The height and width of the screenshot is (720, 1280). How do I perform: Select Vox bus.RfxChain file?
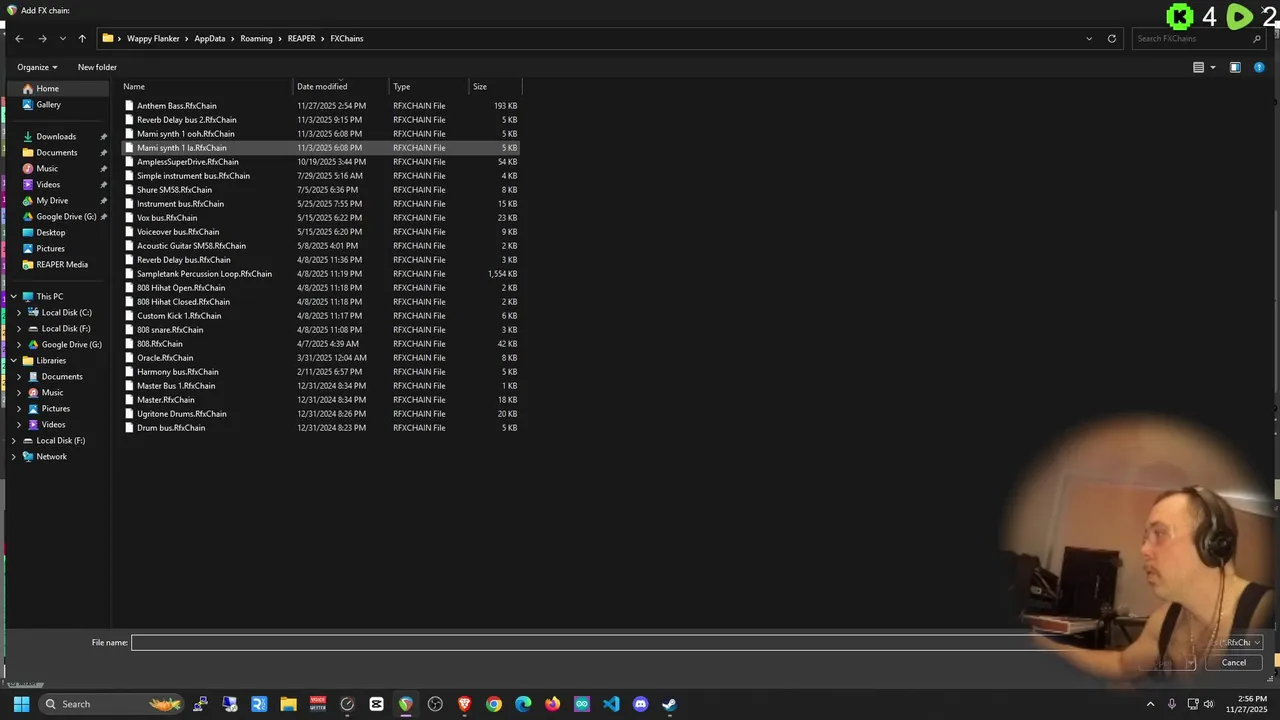click(x=320, y=217)
